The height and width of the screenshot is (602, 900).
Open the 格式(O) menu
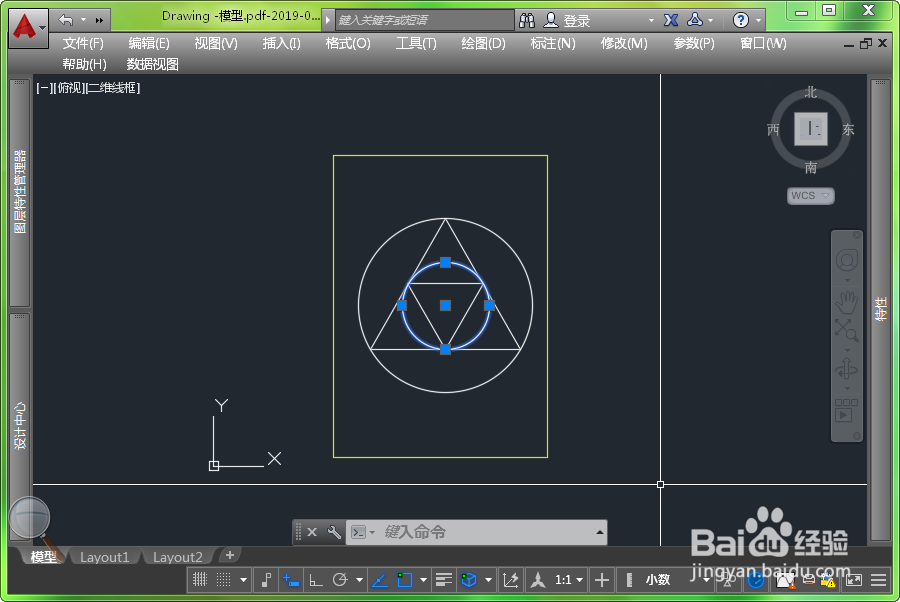348,44
